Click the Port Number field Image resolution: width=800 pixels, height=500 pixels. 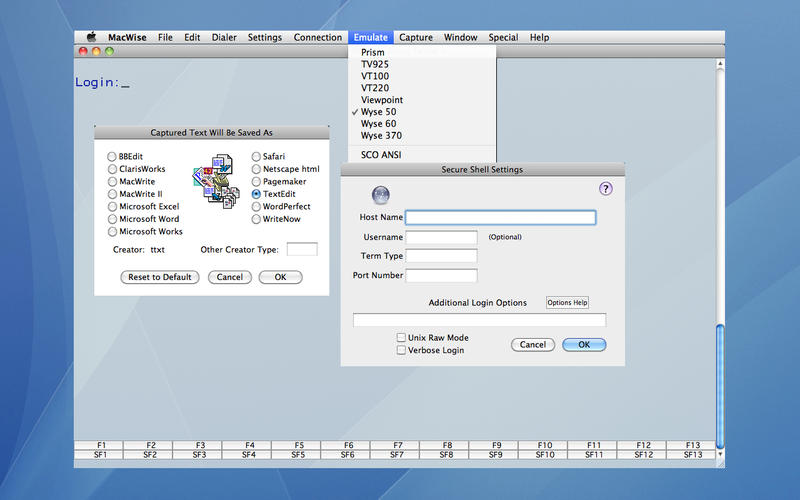click(x=441, y=276)
